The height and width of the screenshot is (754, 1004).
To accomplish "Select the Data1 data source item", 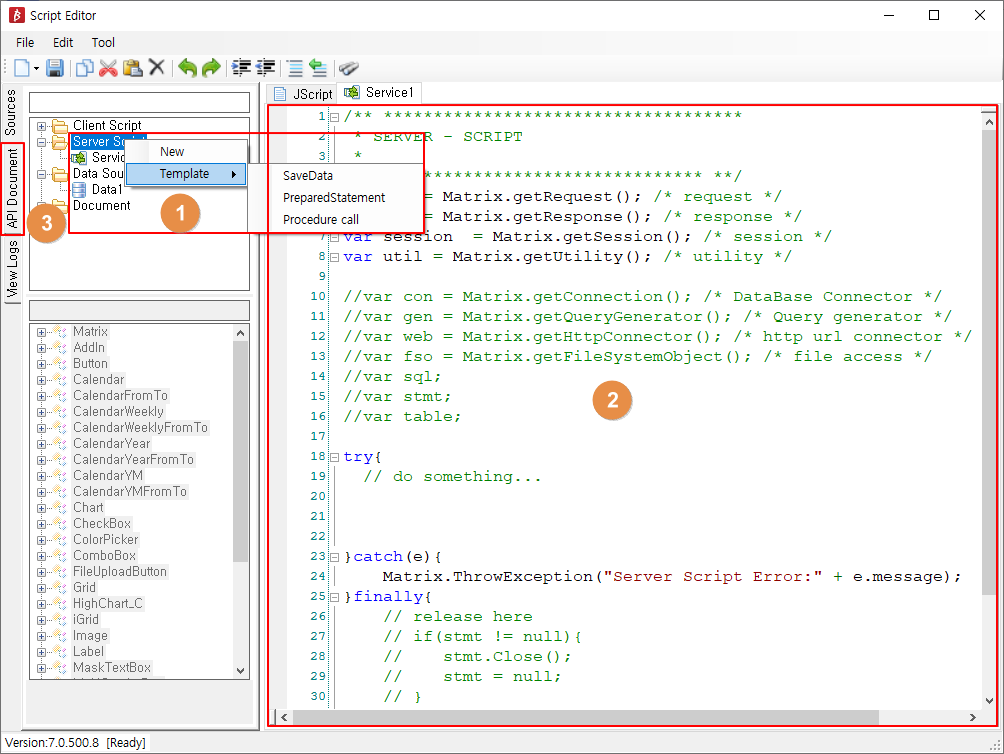I will pos(106,189).
